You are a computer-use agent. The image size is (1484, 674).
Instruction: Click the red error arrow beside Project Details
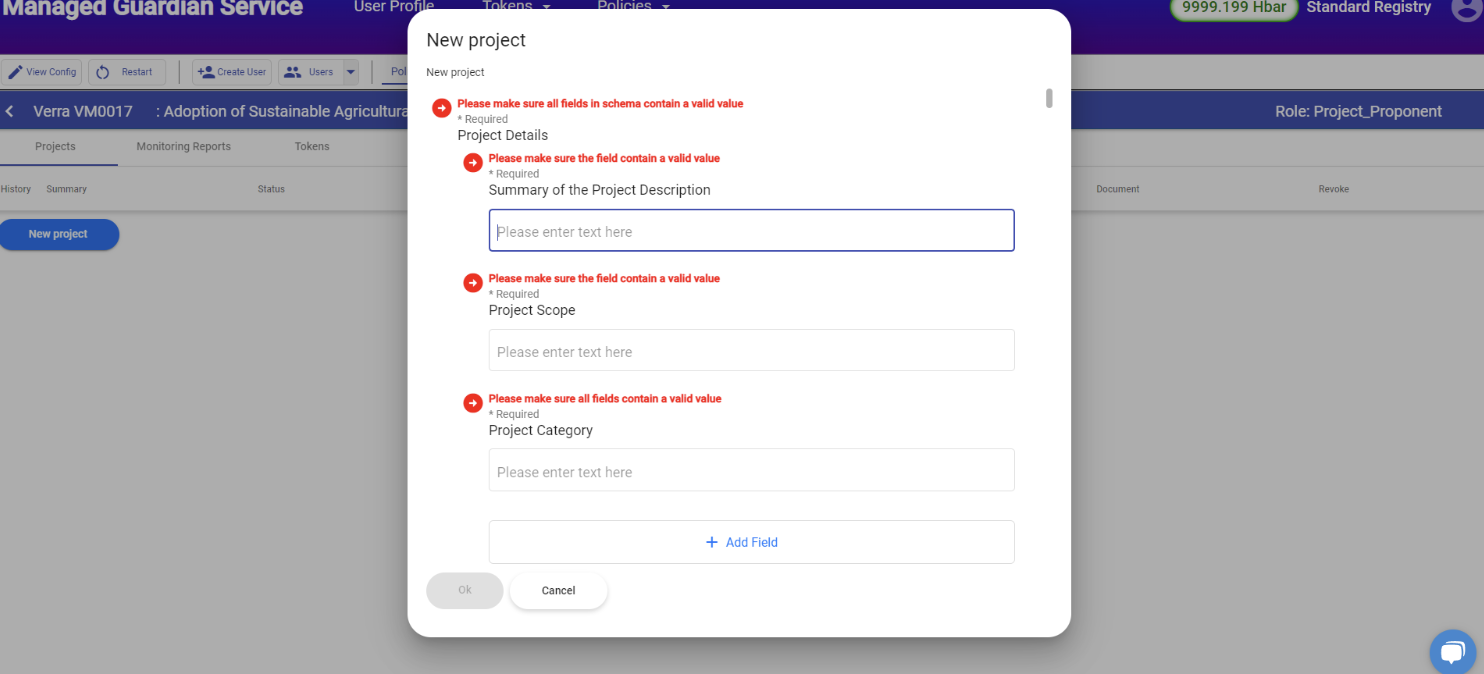tap(442, 108)
